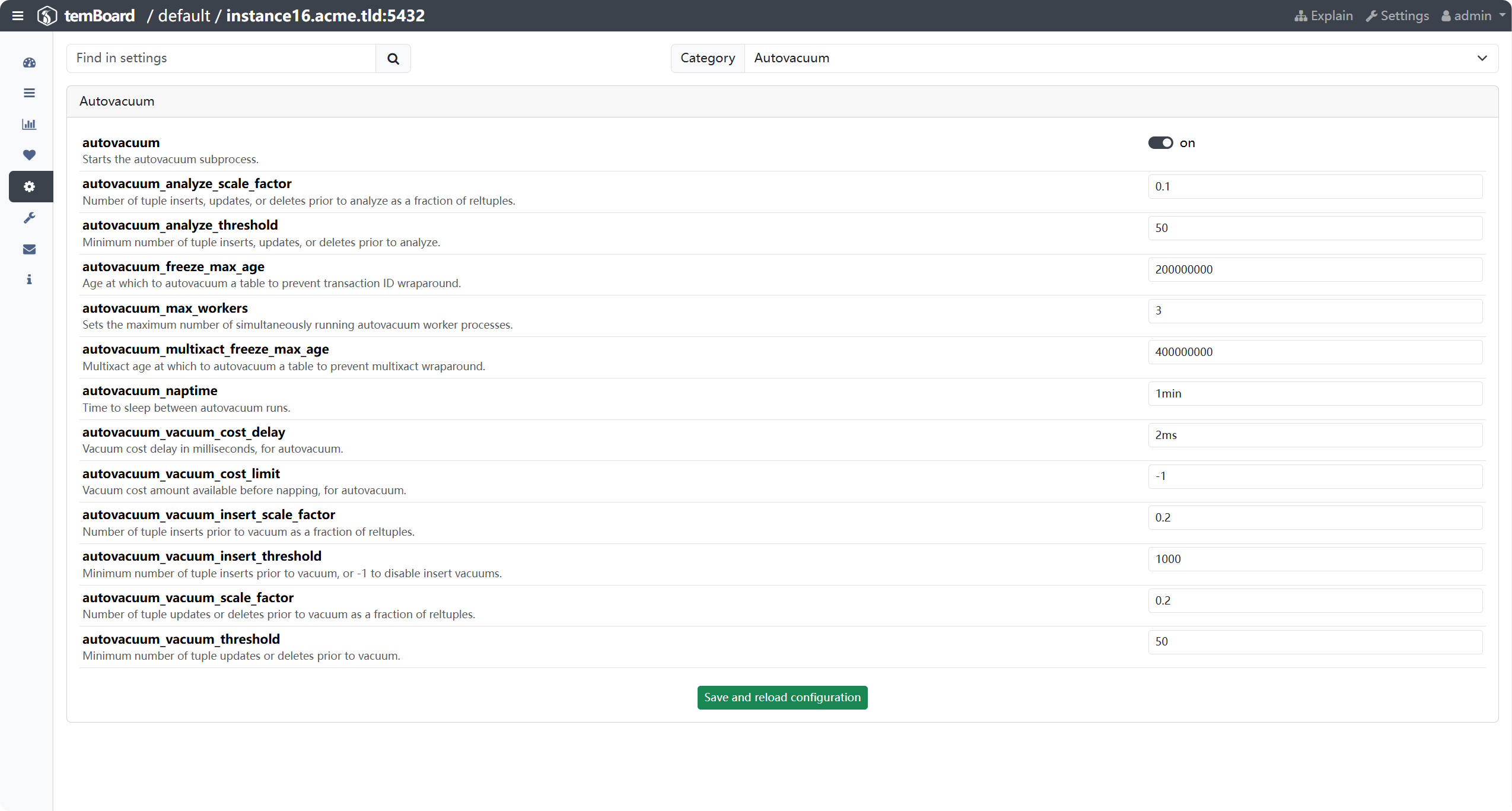Viewport: 1512px width, 811px height.
Task: Toggle the hamburger menu in header
Action: click(x=18, y=15)
